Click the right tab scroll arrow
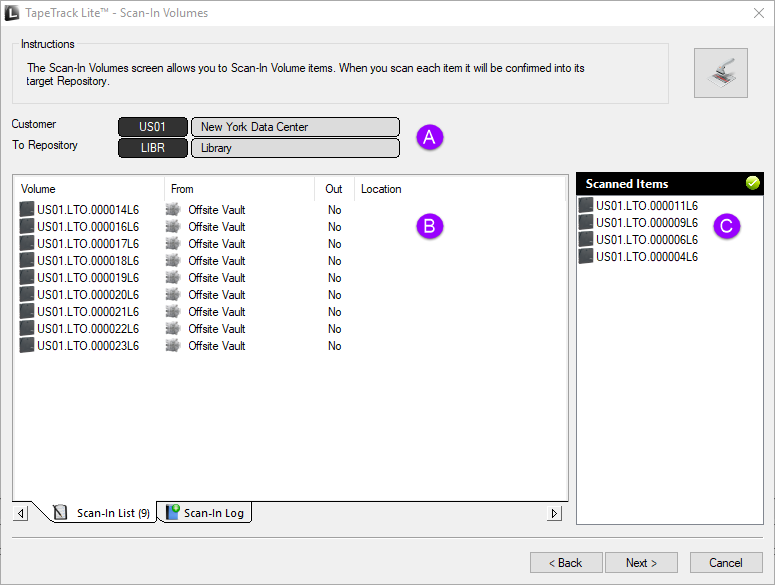Screen dimensions: 775x585 point(554,513)
